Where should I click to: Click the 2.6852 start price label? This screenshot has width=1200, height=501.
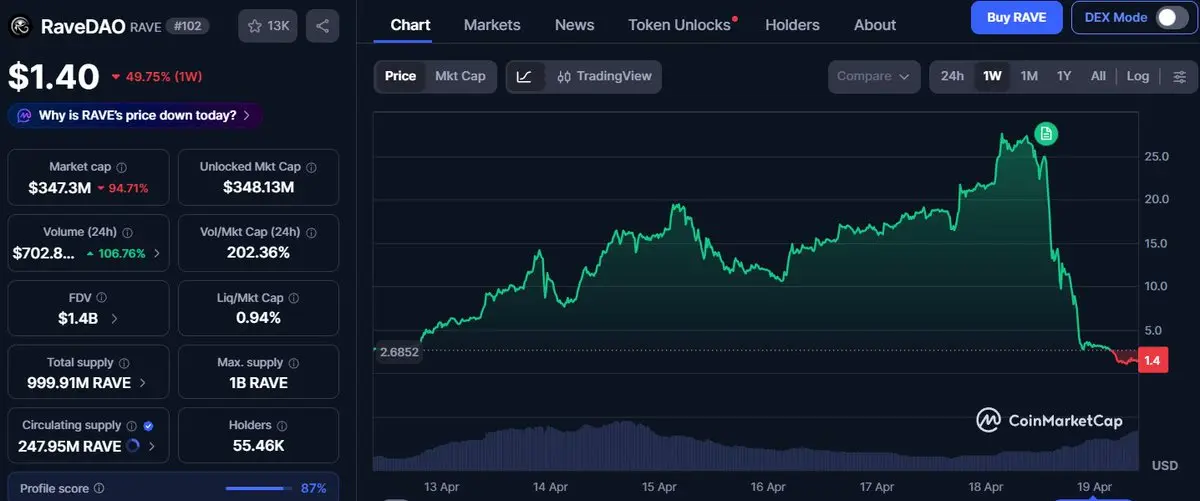(398, 352)
